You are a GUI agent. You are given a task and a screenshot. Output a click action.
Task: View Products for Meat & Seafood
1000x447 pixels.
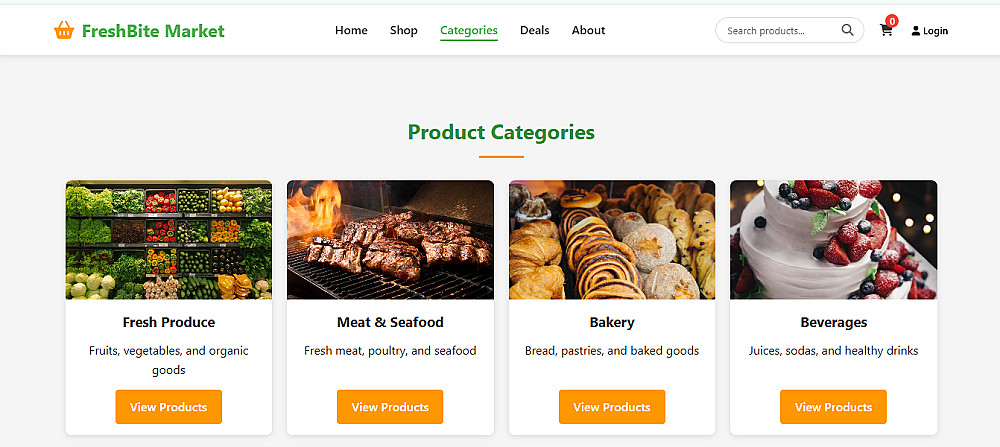click(x=390, y=407)
